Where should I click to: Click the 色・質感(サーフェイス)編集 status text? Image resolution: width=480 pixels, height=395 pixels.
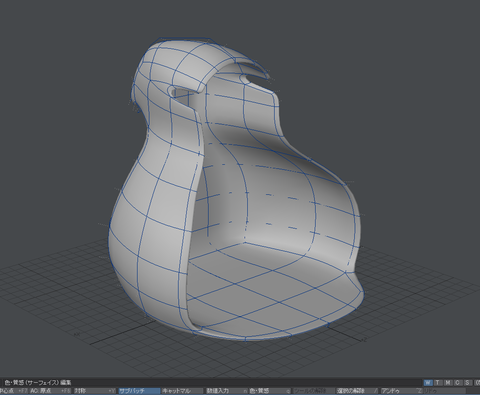[38, 383]
